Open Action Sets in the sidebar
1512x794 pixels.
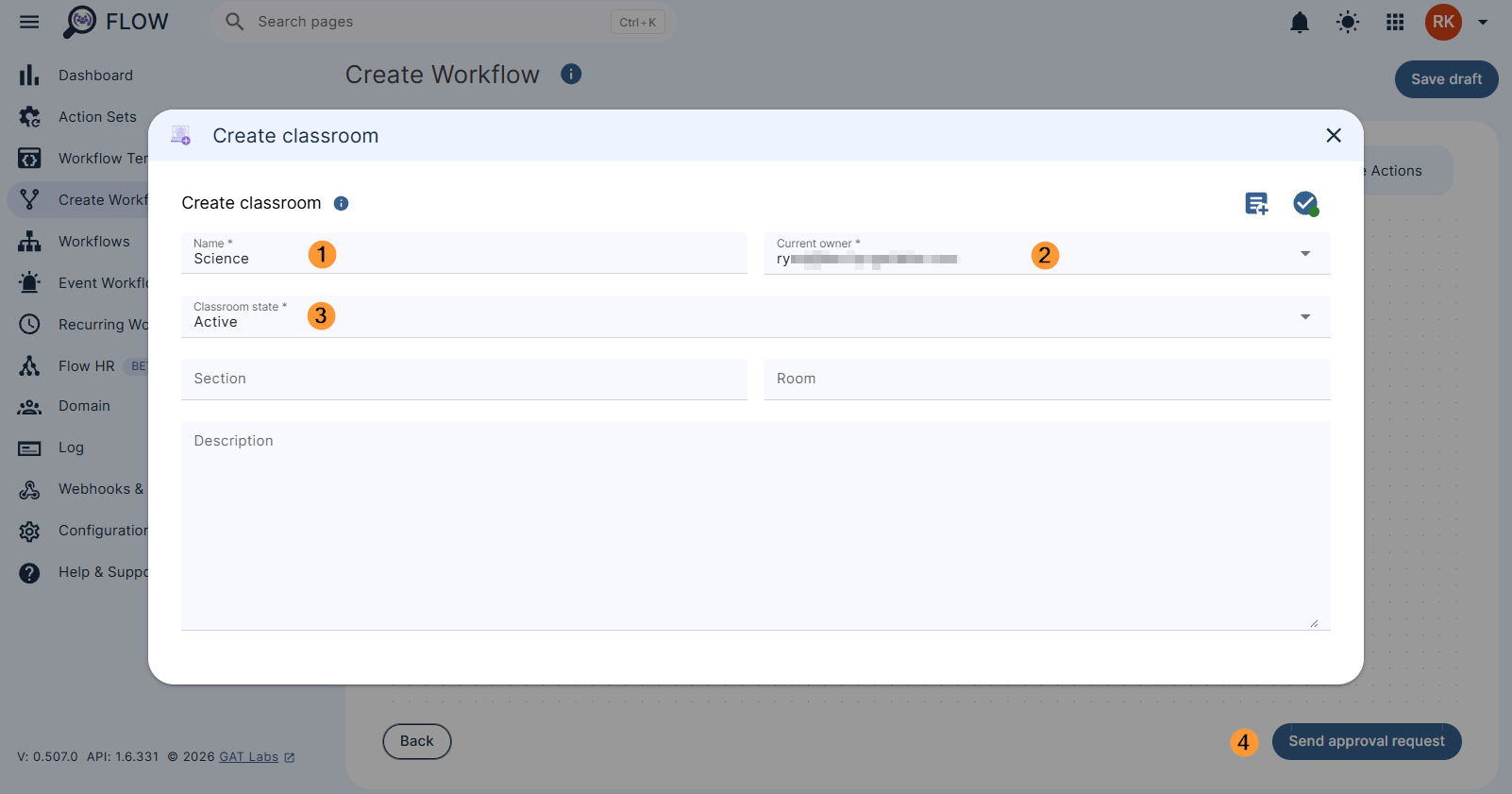tap(97, 117)
